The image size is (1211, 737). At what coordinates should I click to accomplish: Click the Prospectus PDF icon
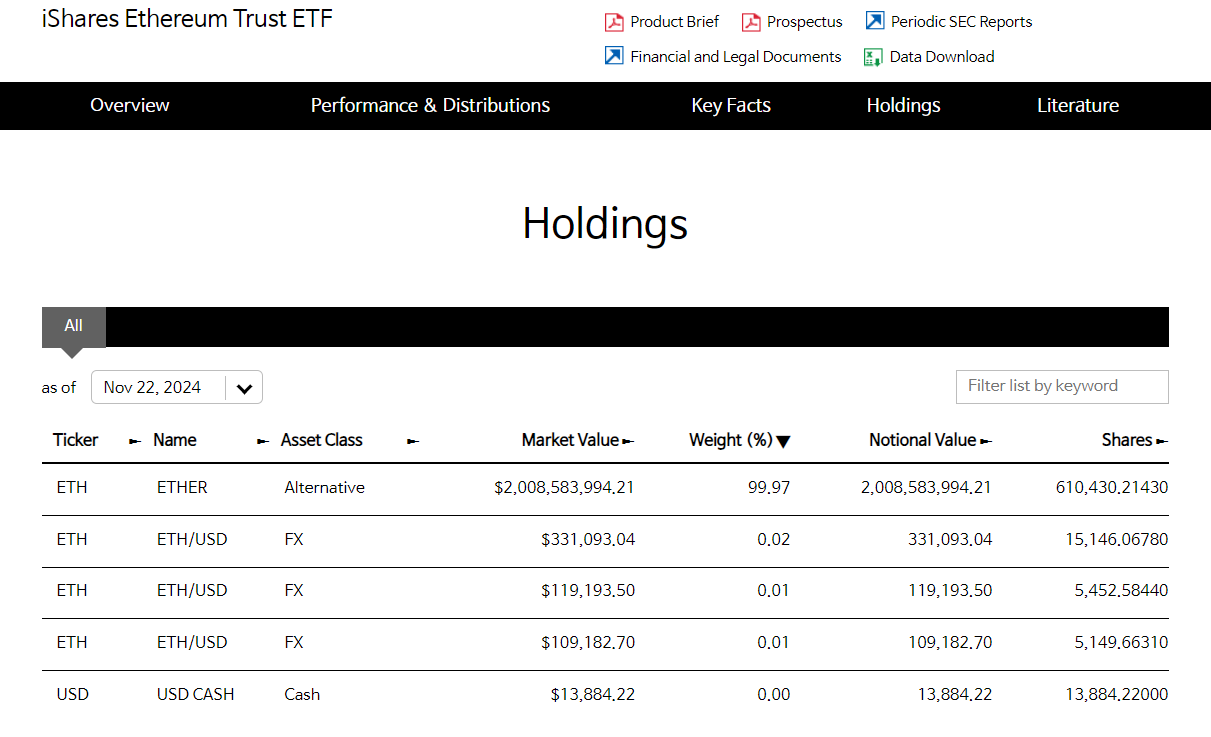coord(751,22)
